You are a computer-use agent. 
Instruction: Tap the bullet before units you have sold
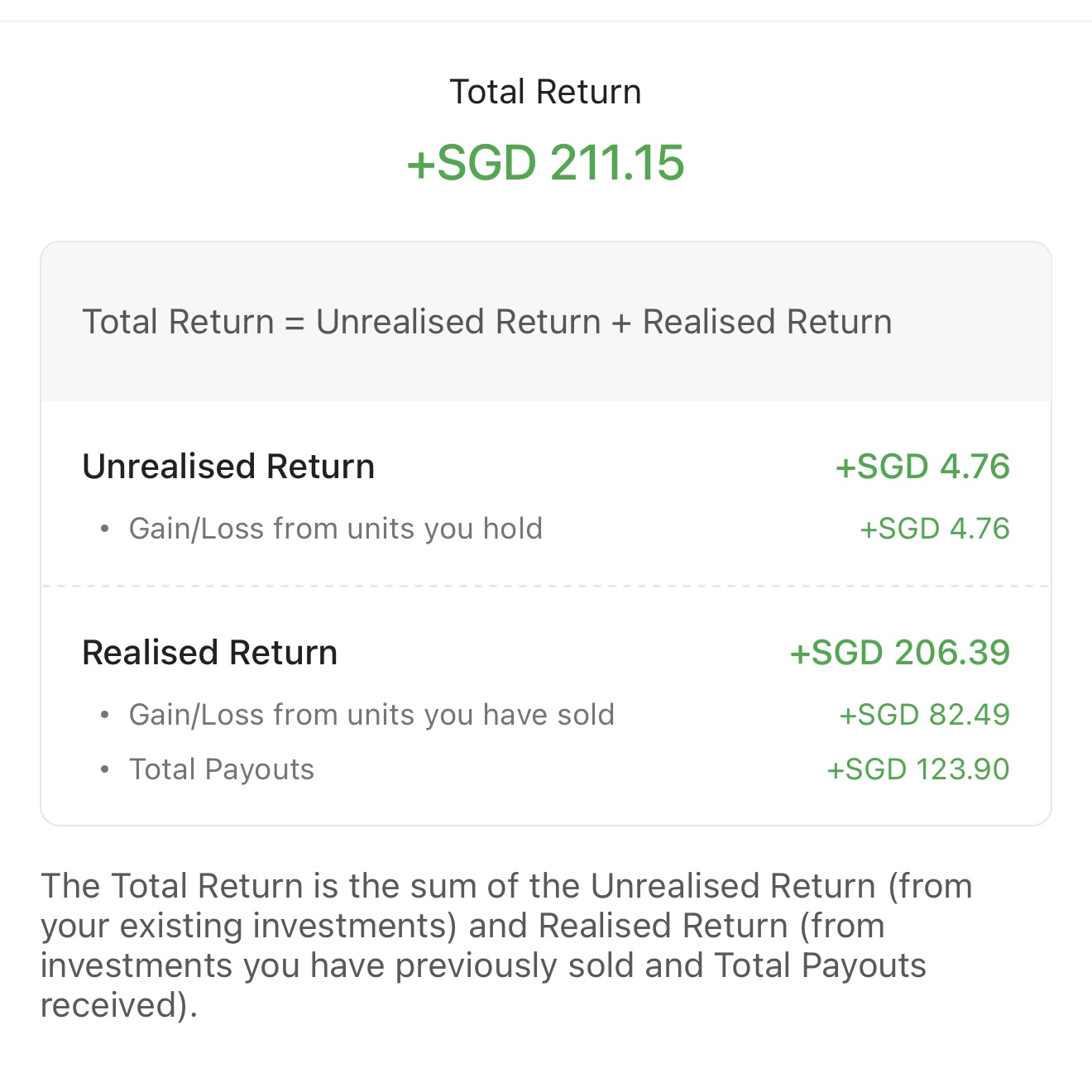(x=104, y=716)
